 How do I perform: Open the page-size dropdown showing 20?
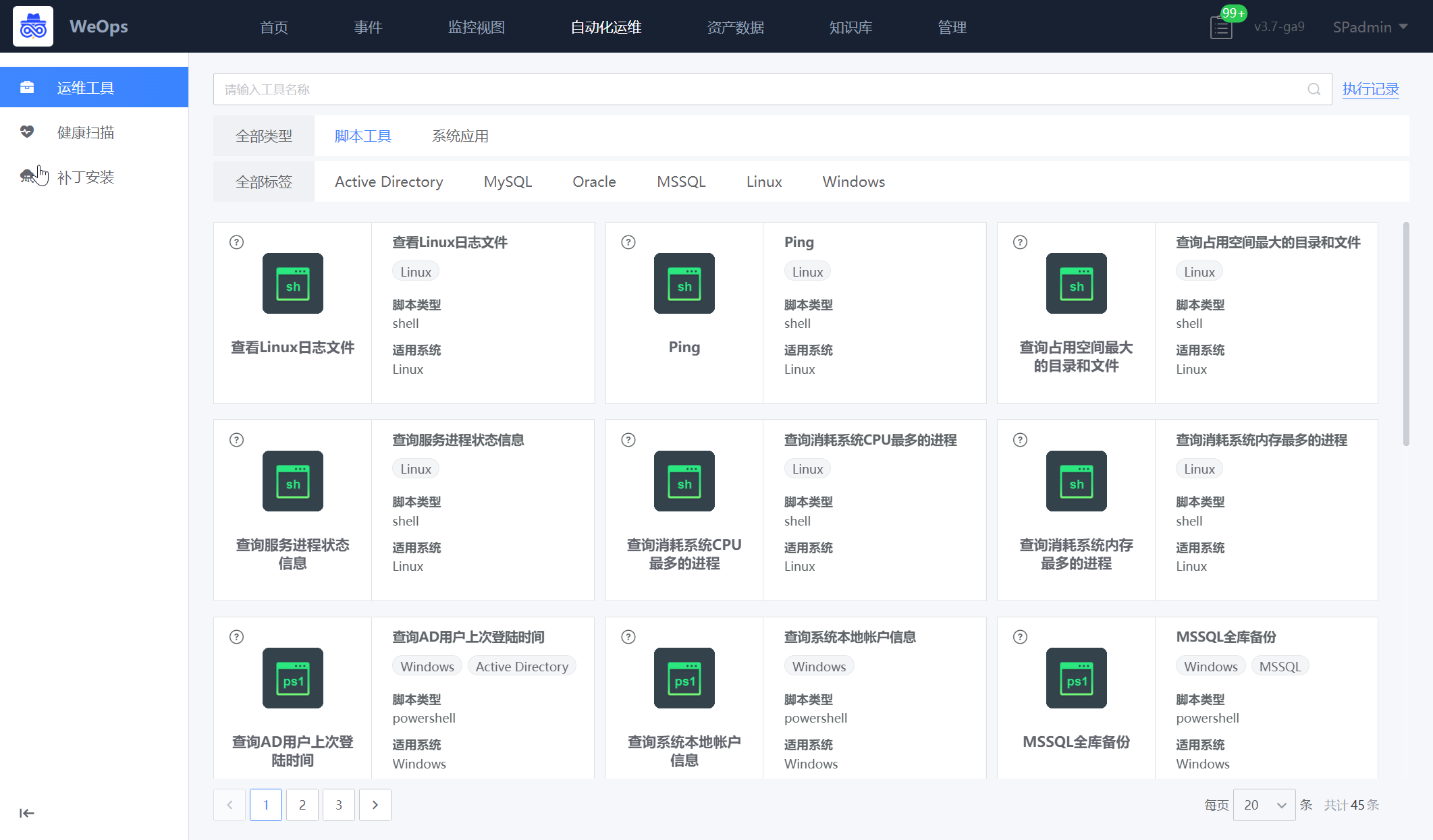click(x=1263, y=805)
